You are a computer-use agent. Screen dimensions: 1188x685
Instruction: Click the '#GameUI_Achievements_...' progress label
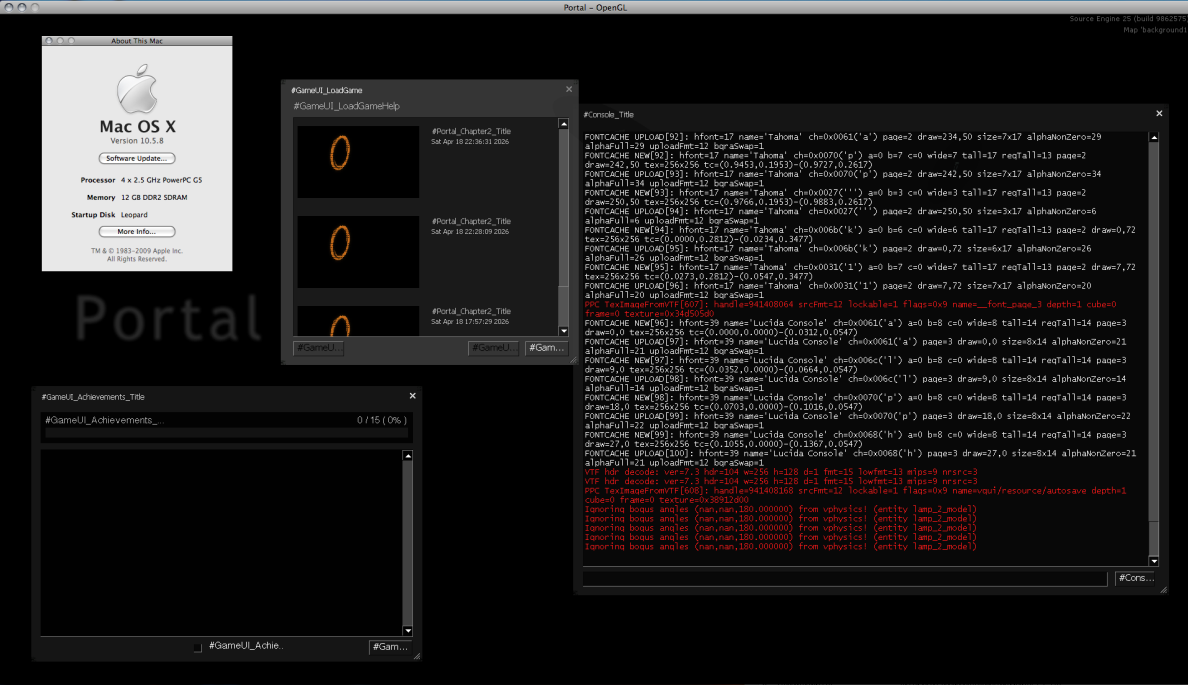click(x=105, y=420)
